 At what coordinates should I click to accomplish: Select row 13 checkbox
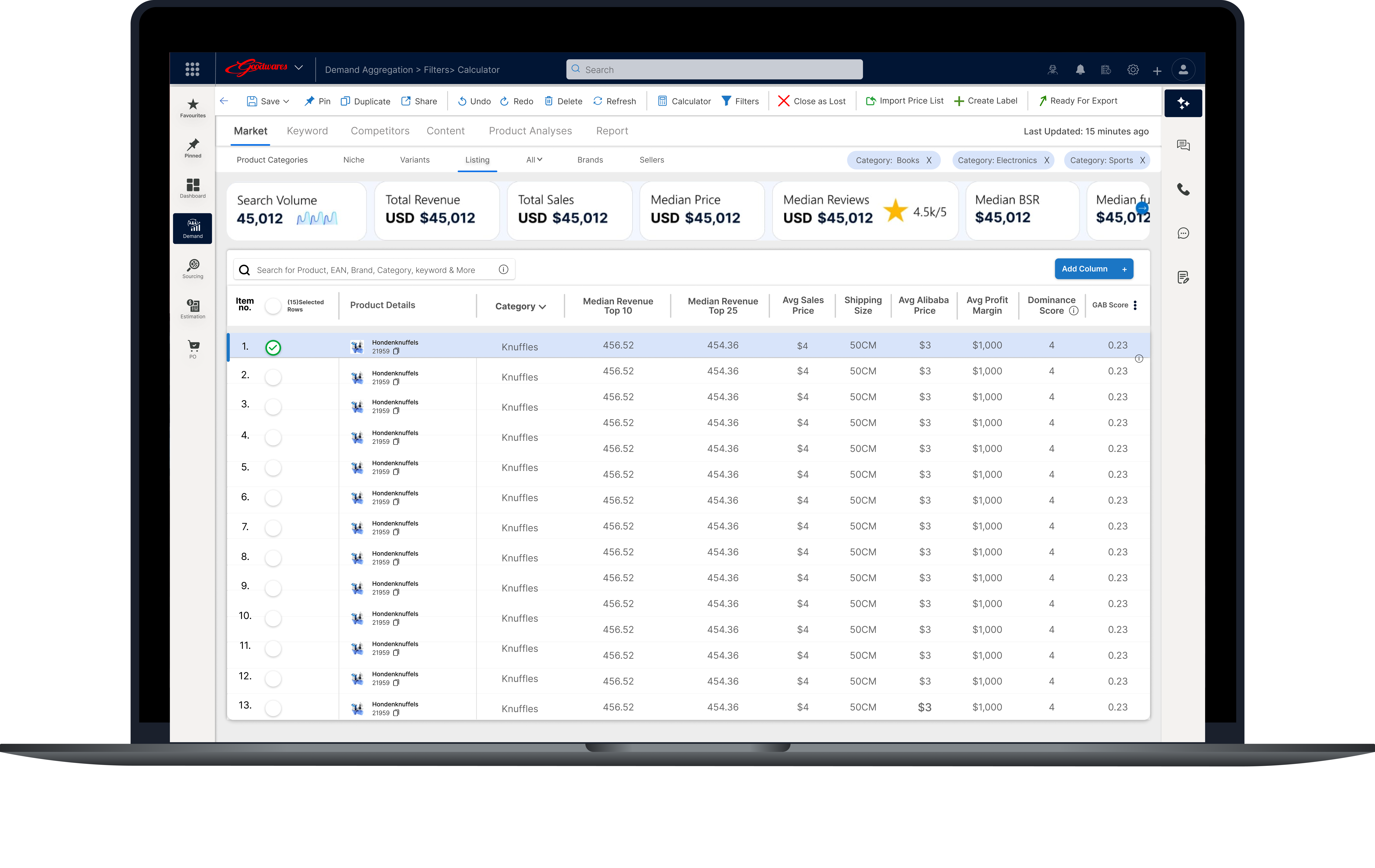pyautogui.click(x=273, y=708)
